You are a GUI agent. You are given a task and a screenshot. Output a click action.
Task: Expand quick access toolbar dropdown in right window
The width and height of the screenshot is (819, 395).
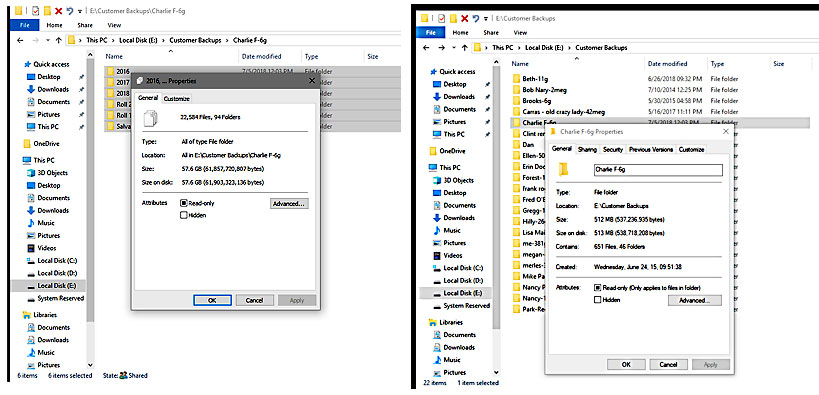(486, 19)
